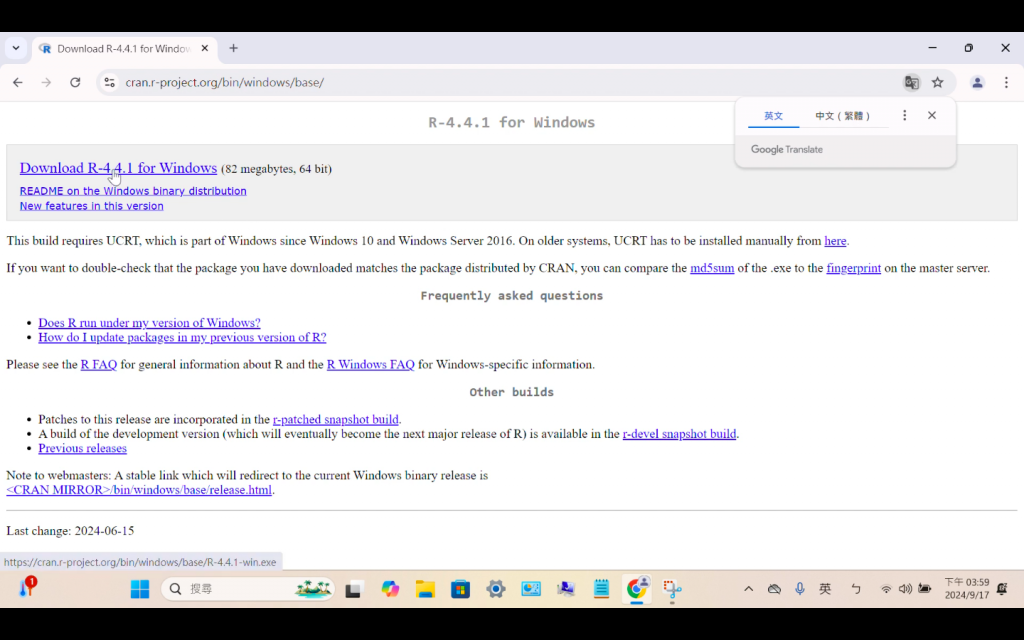
Task: Open the Google Translate icon in address bar
Action: [911, 82]
